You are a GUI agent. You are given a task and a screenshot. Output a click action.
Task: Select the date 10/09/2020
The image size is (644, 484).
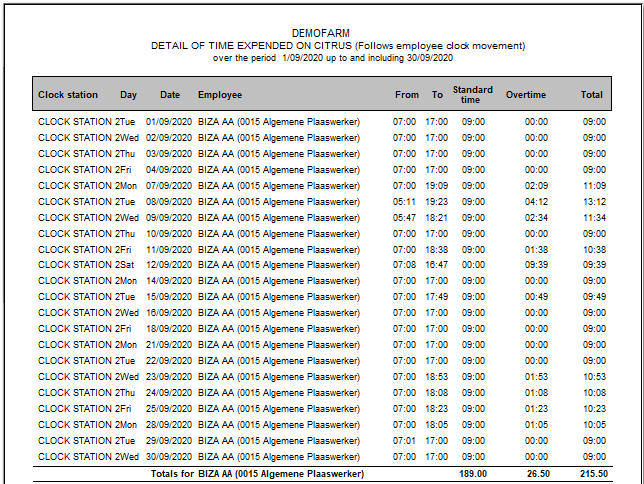(x=169, y=234)
